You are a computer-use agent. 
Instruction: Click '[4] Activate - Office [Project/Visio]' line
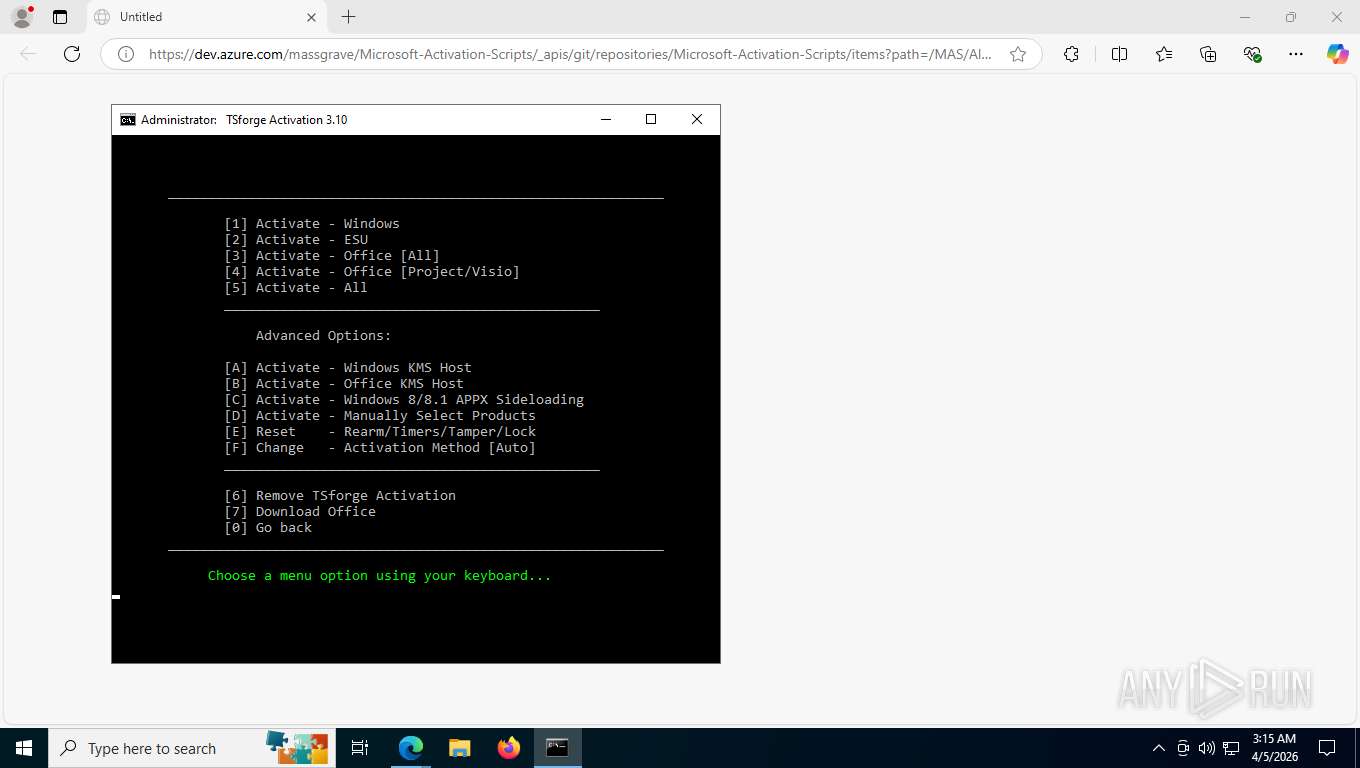pos(372,271)
